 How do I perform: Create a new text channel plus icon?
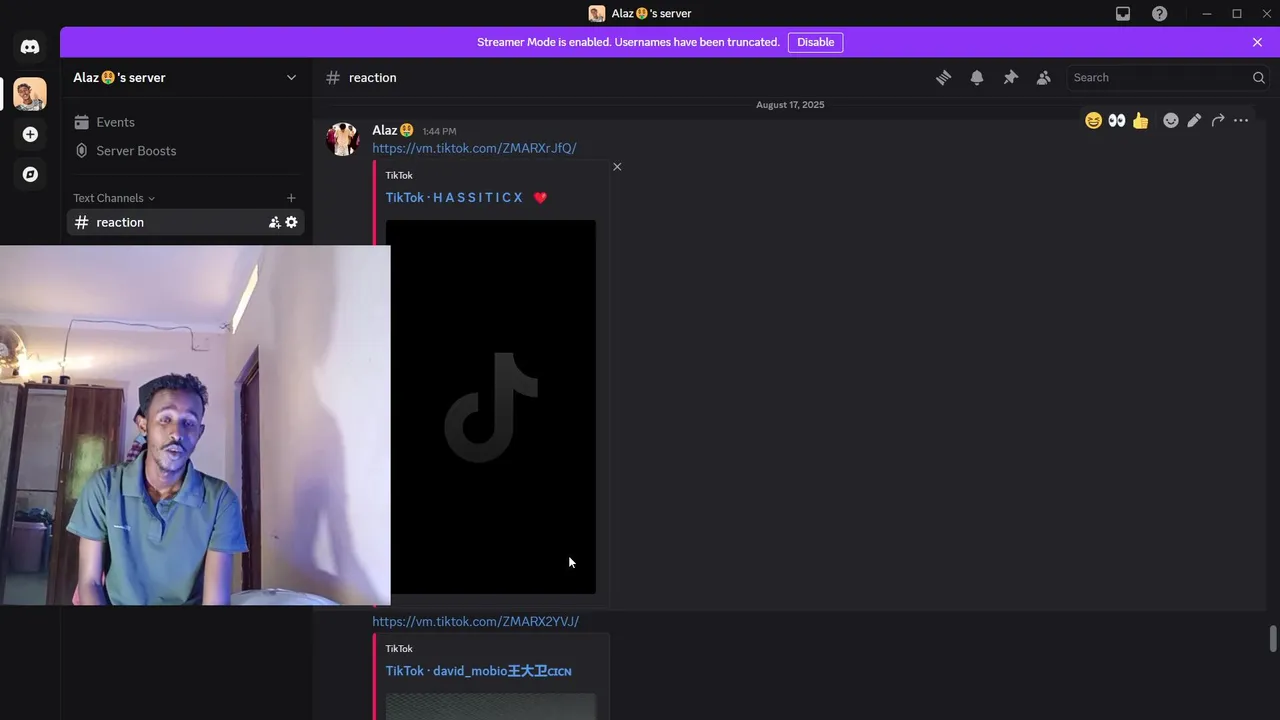pyautogui.click(x=291, y=198)
